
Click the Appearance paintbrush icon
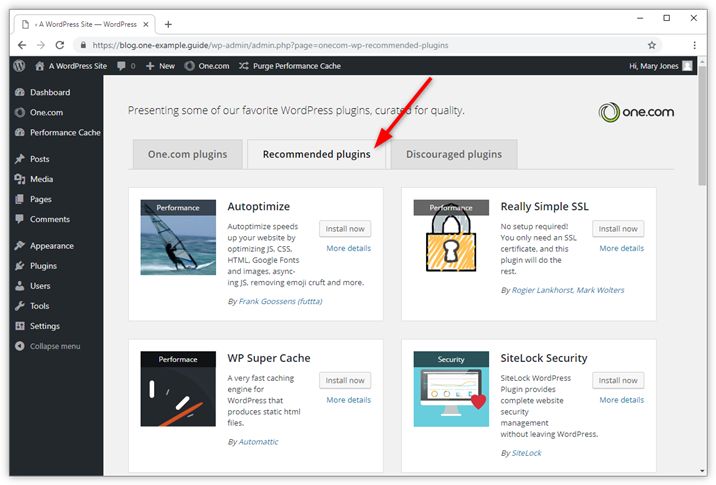20,246
